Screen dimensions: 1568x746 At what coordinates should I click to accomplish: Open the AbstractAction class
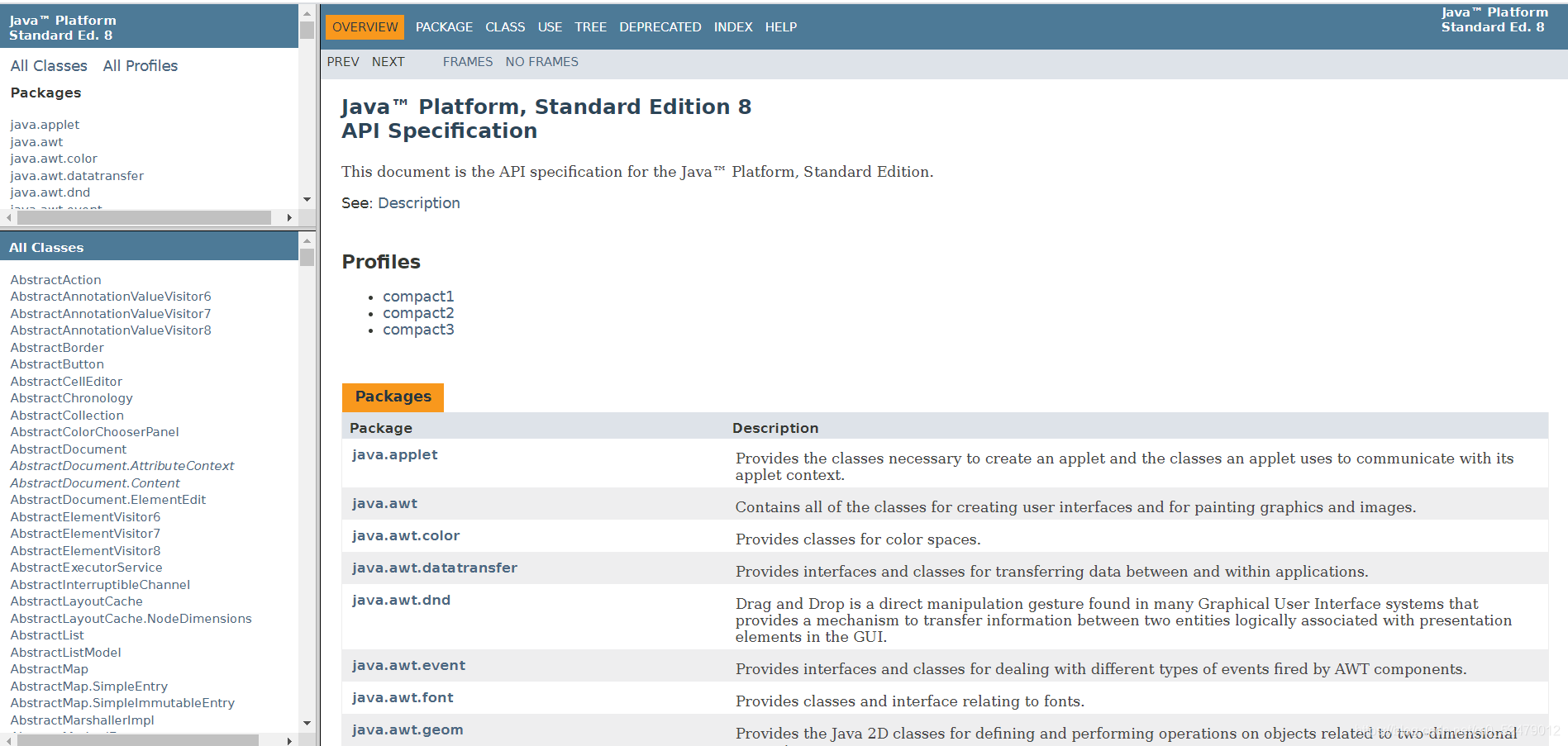coord(55,280)
